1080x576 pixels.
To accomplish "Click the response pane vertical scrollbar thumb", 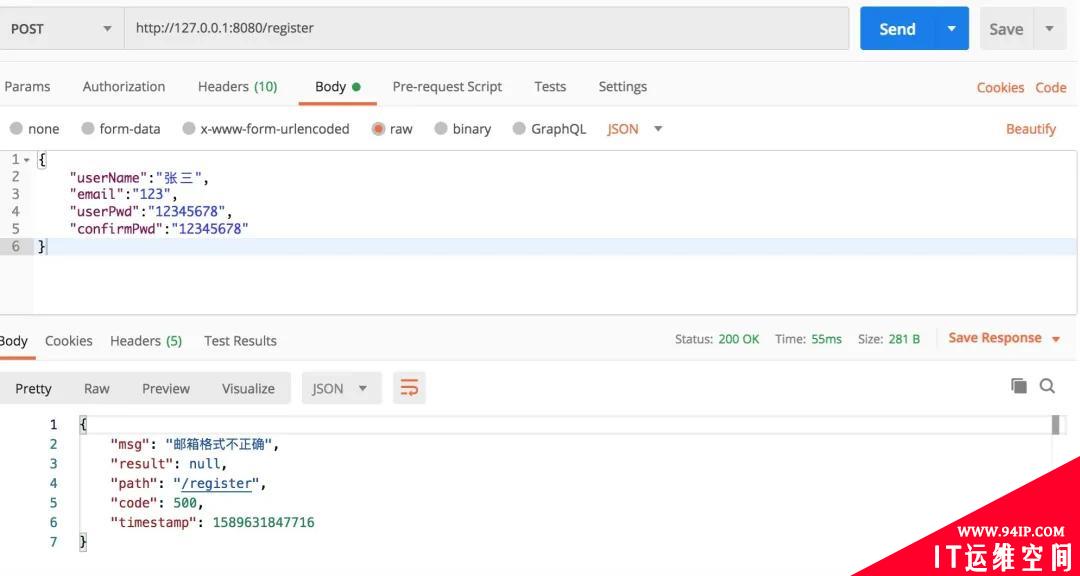I will pos(1055,425).
